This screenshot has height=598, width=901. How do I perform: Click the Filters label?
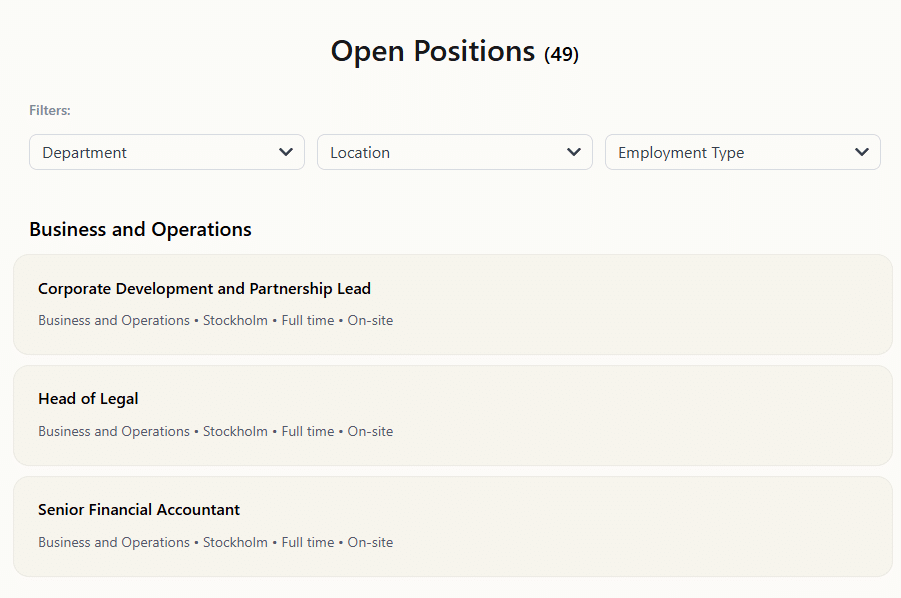pyautogui.click(x=50, y=110)
